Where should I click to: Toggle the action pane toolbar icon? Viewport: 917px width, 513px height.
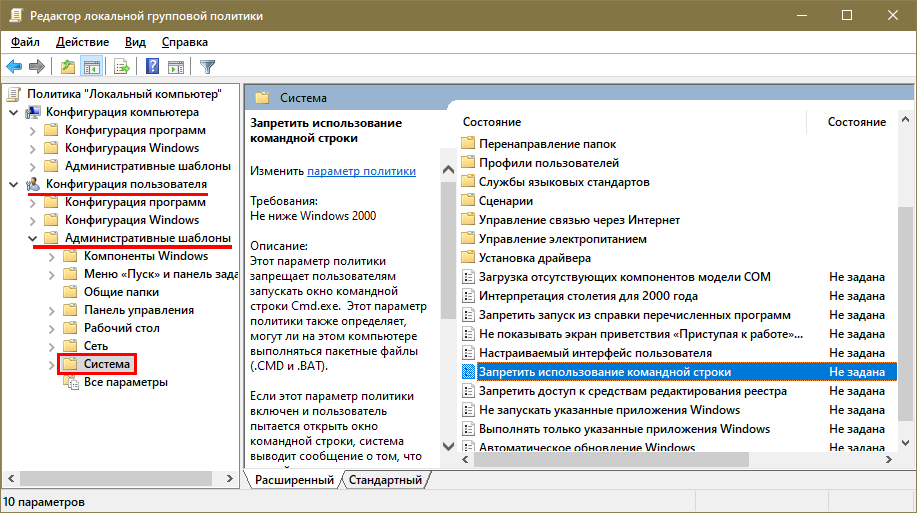[176, 67]
